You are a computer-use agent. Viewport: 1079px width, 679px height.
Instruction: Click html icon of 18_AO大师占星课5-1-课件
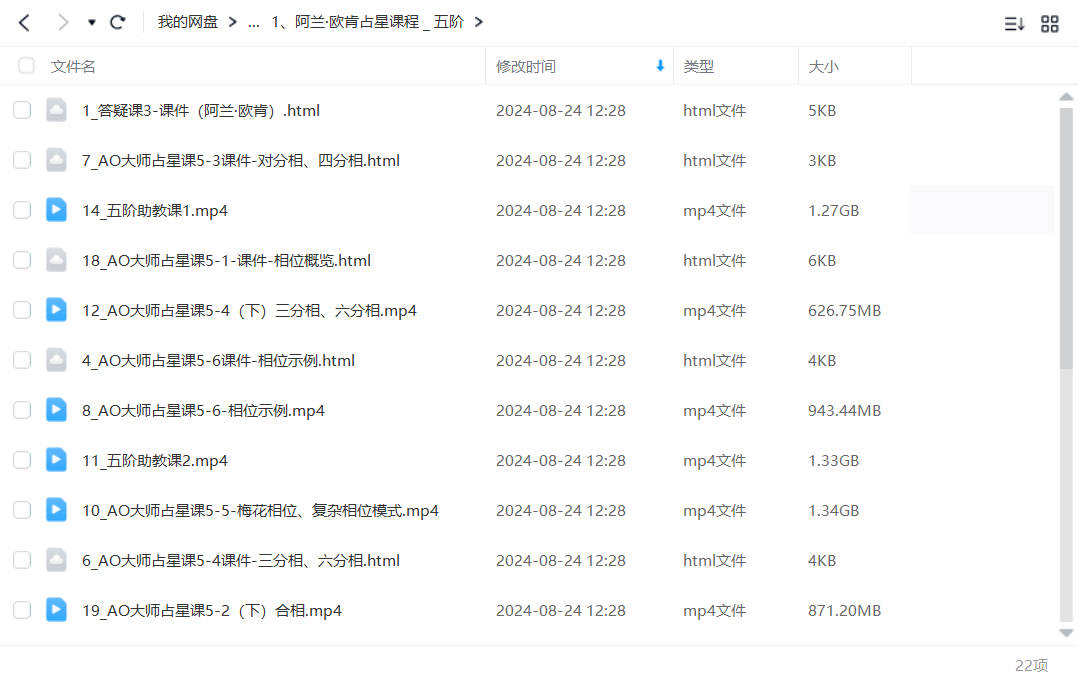[x=56, y=260]
